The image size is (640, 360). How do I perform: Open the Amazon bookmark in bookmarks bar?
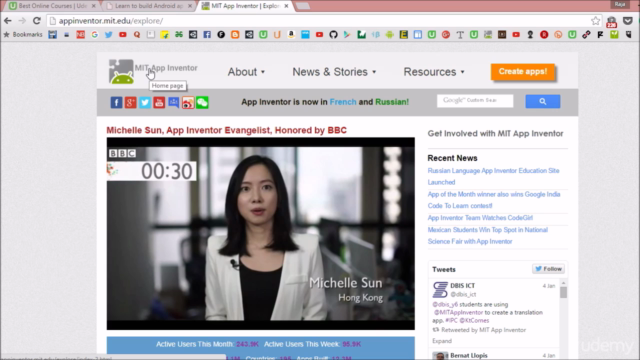click(291, 35)
